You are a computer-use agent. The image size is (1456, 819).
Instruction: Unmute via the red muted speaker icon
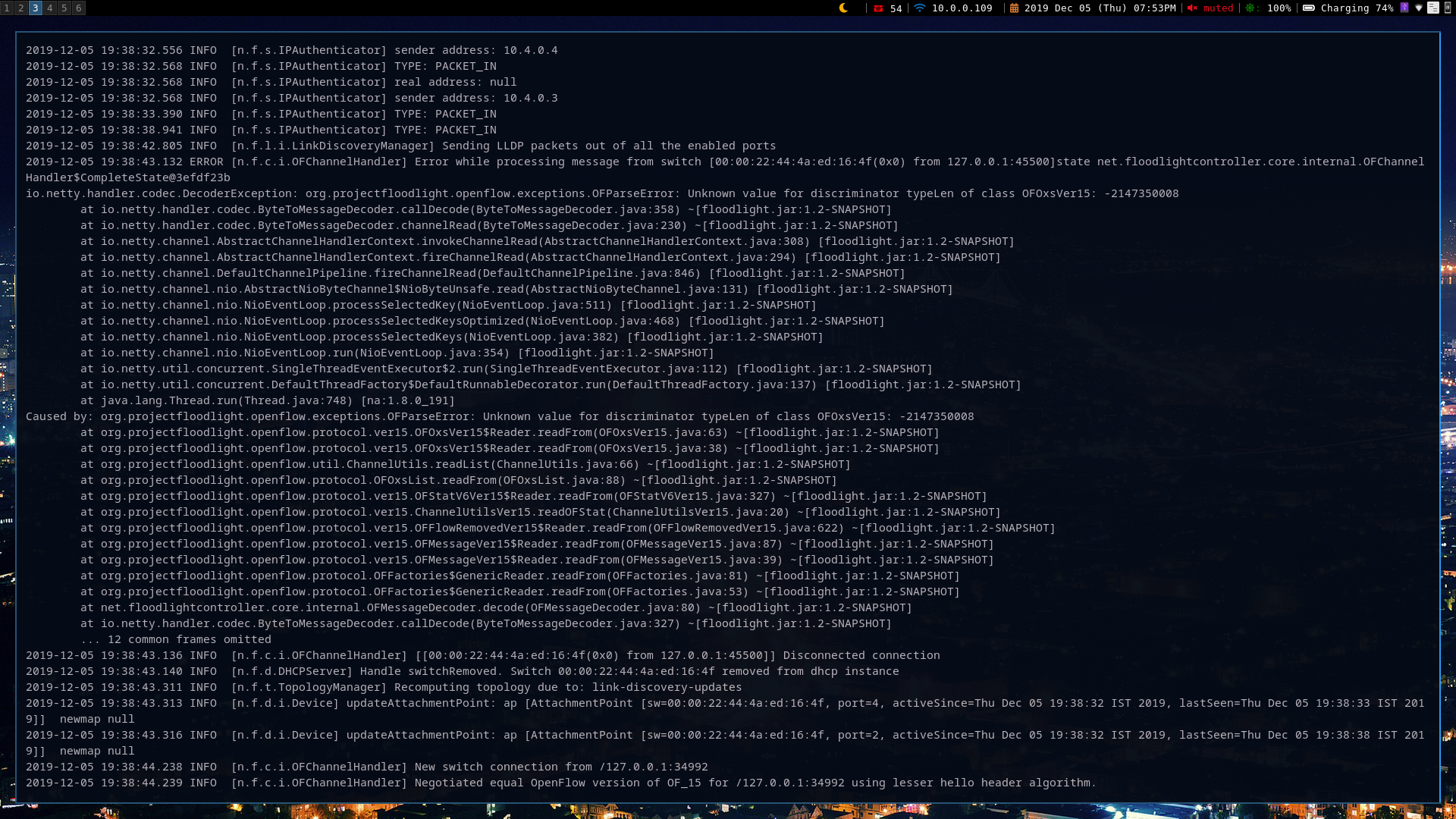1192,8
